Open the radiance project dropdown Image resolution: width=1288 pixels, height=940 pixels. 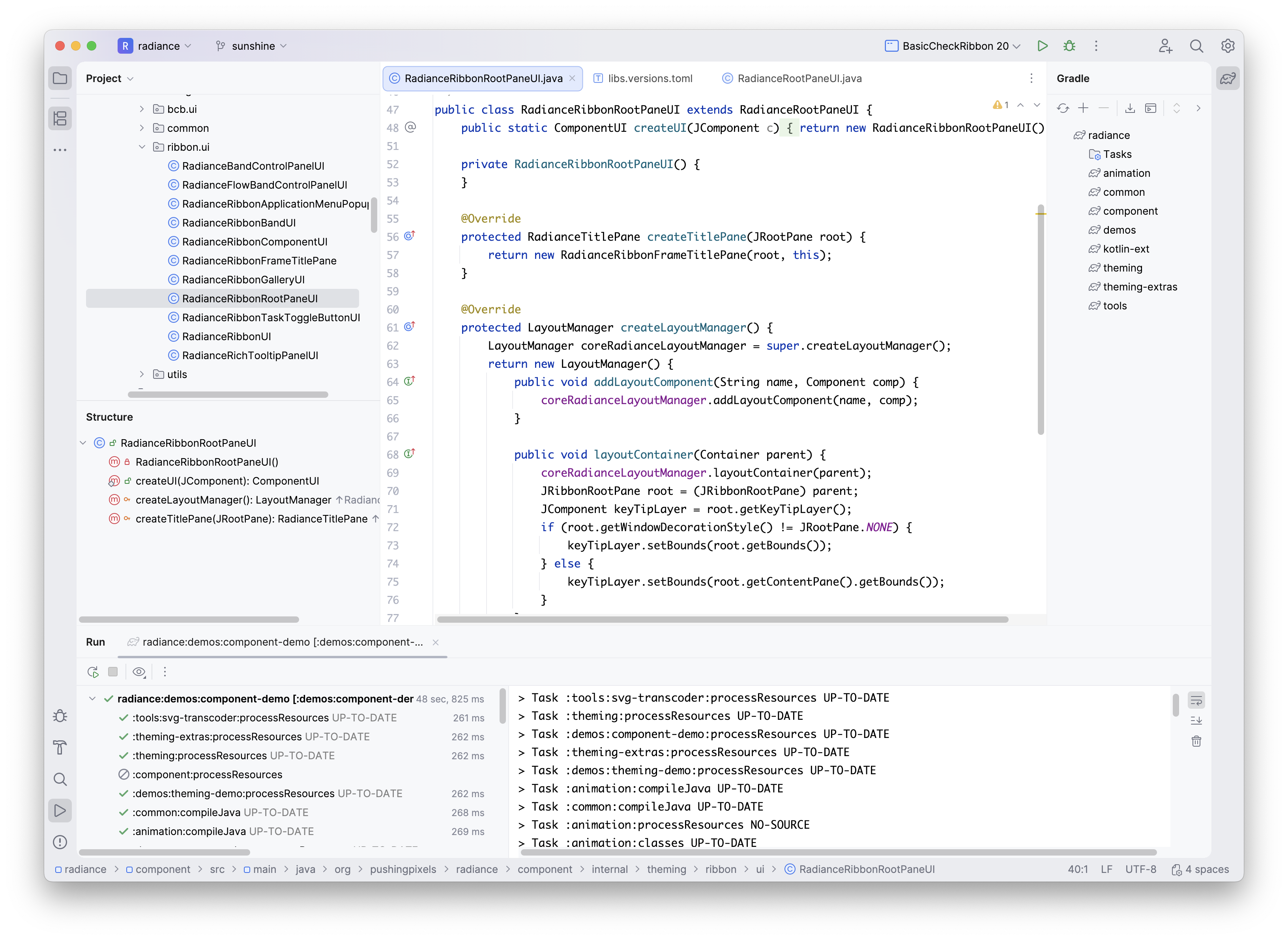coord(154,46)
